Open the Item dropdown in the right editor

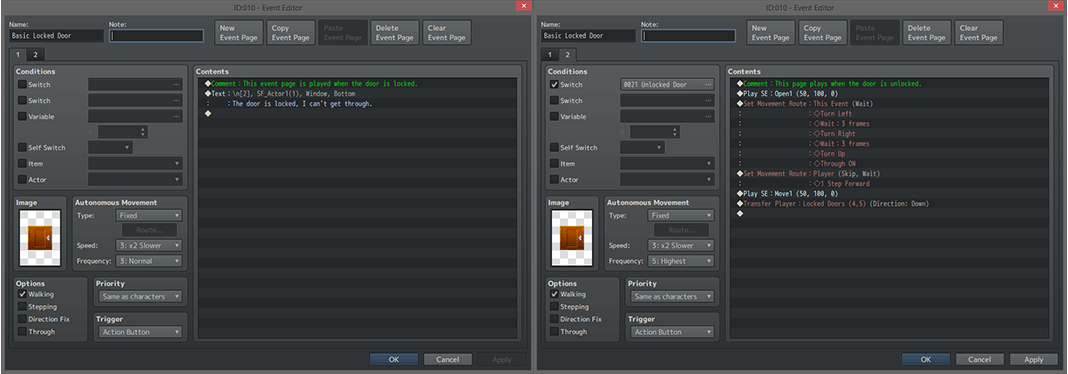tap(667, 163)
